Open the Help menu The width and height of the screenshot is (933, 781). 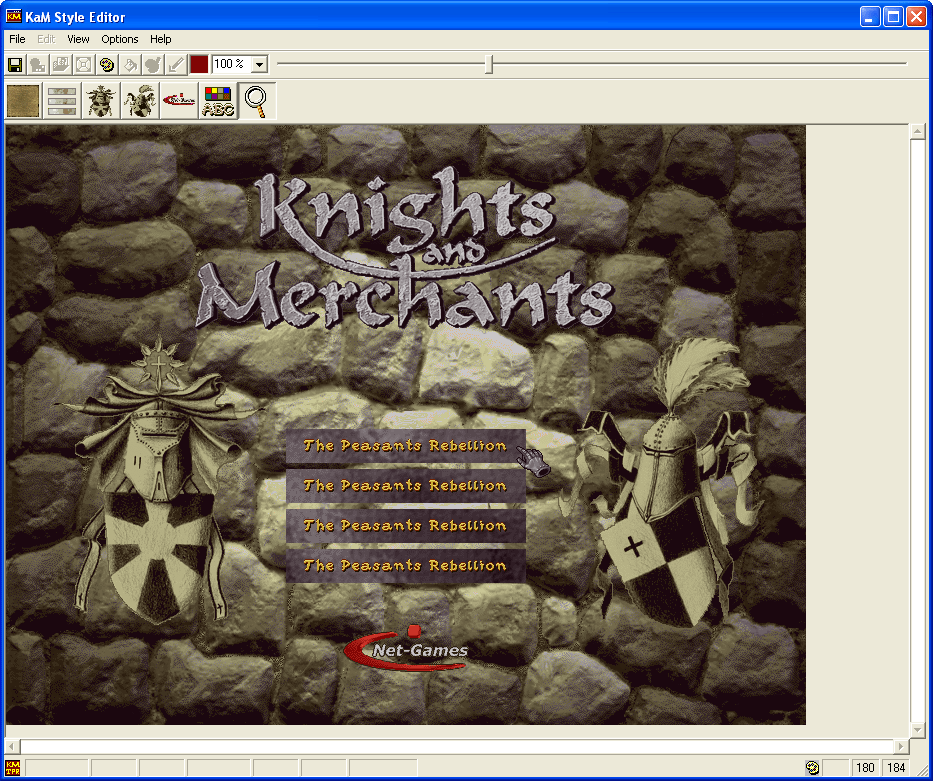click(x=161, y=39)
